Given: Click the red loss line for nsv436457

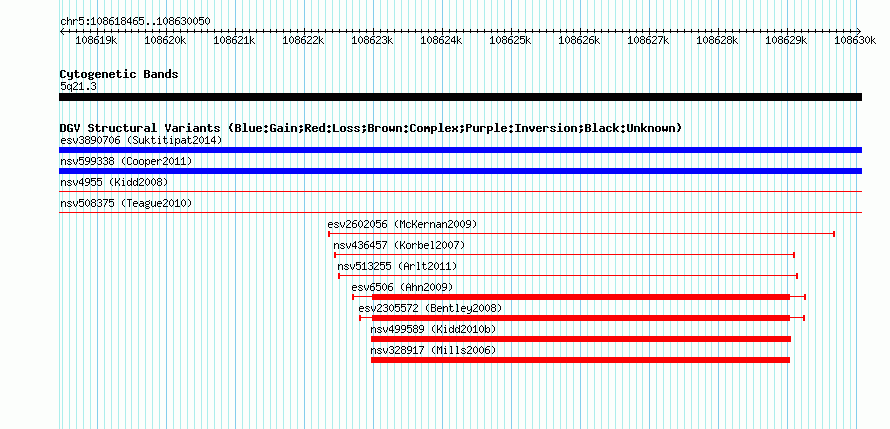Looking at the screenshot, I should (x=564, y=255).
